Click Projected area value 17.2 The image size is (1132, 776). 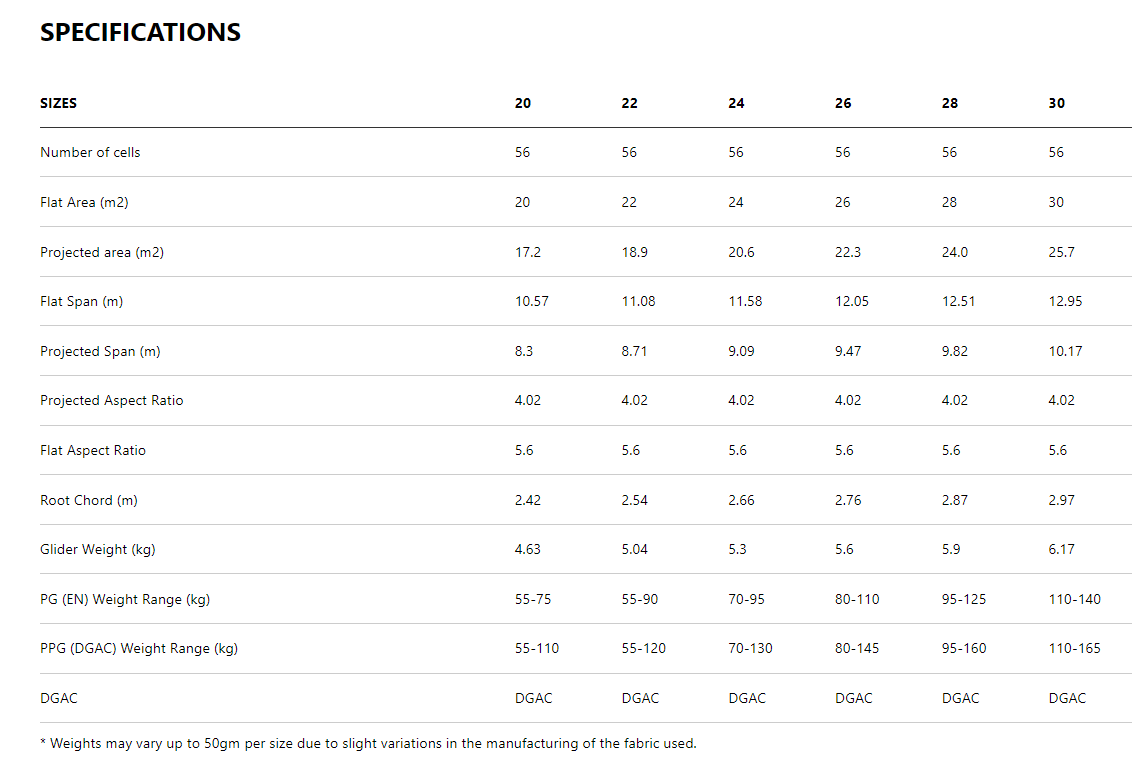coord(528,252)
